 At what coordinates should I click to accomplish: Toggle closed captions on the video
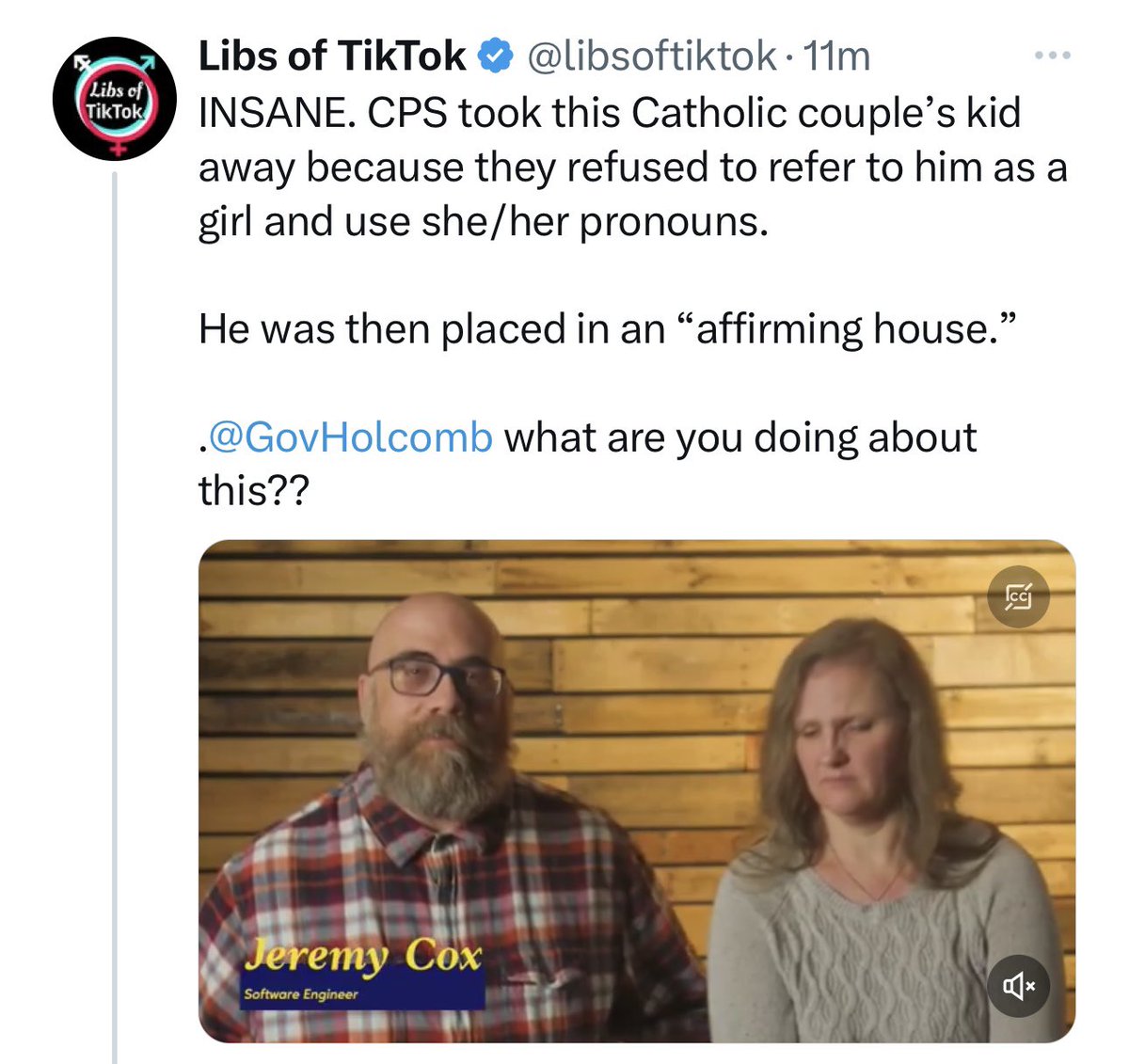[x=1019, y=596]
